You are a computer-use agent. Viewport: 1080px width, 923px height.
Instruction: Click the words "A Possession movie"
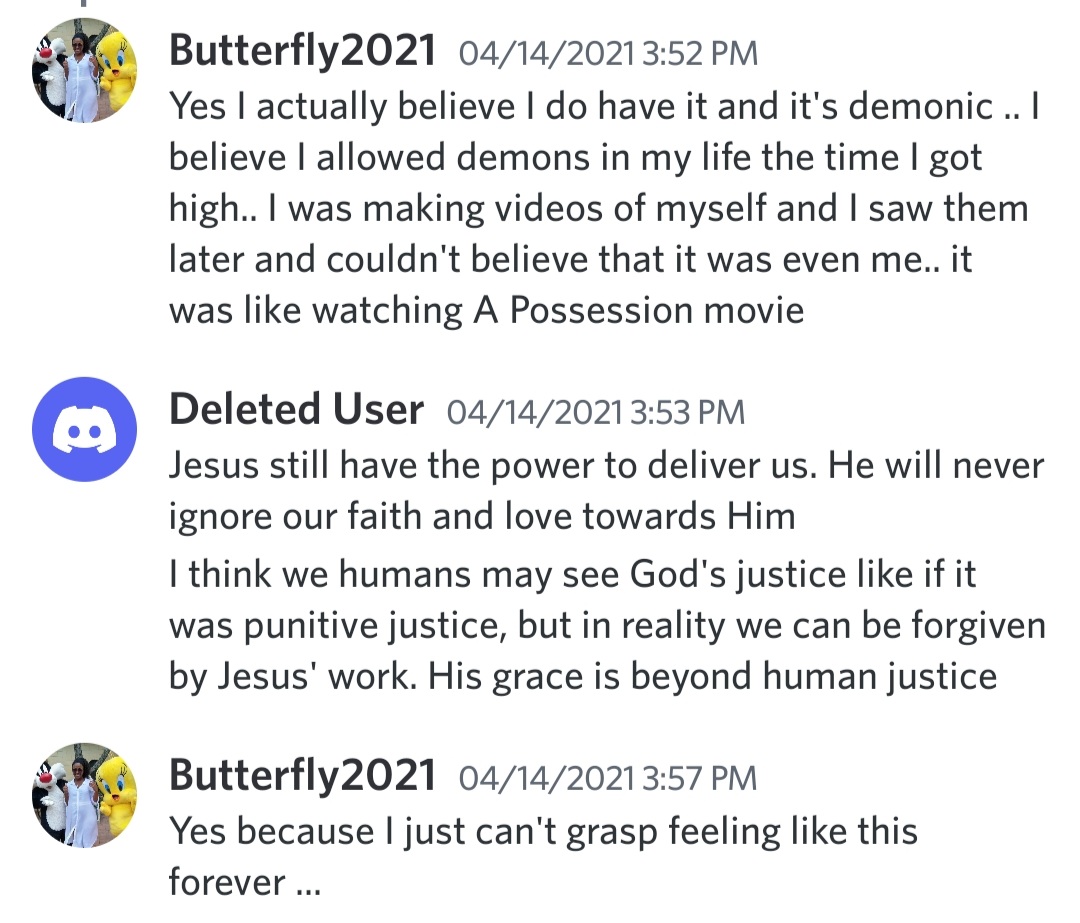pos(638,310)
